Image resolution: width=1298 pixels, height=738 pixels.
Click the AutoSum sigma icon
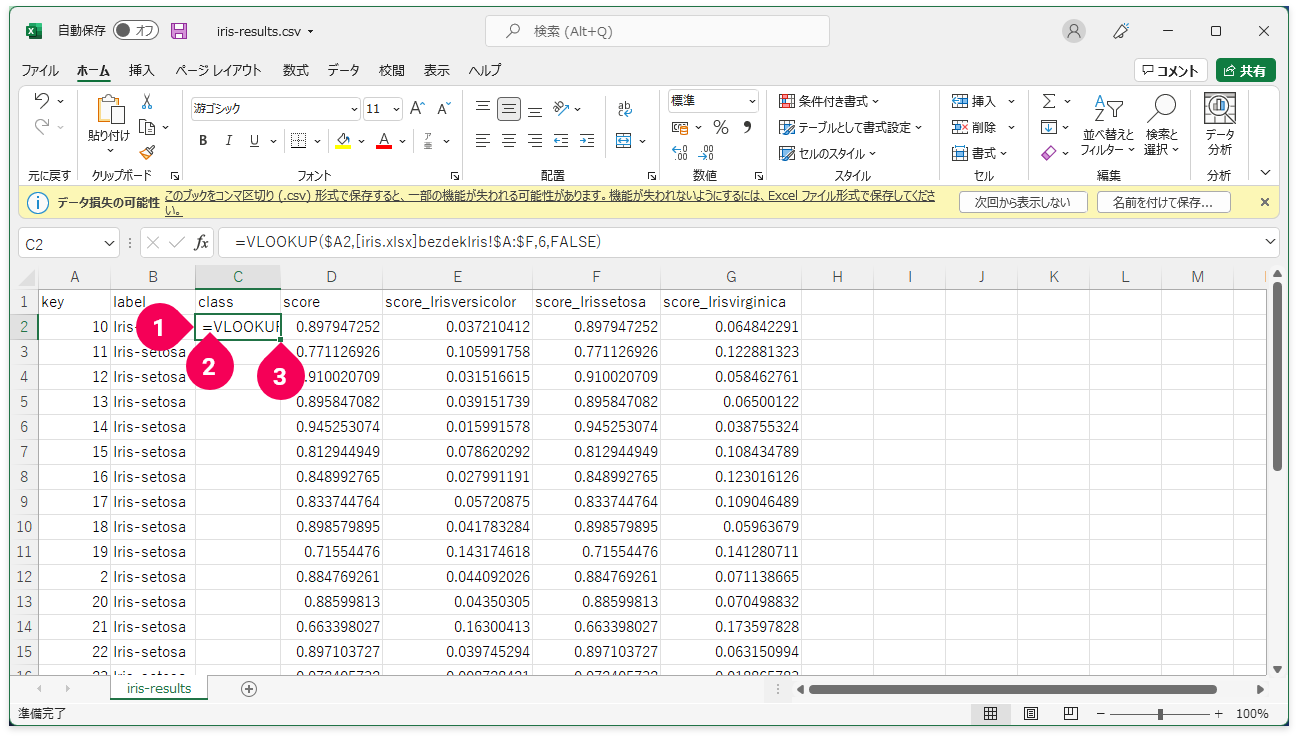[1049, 101]
